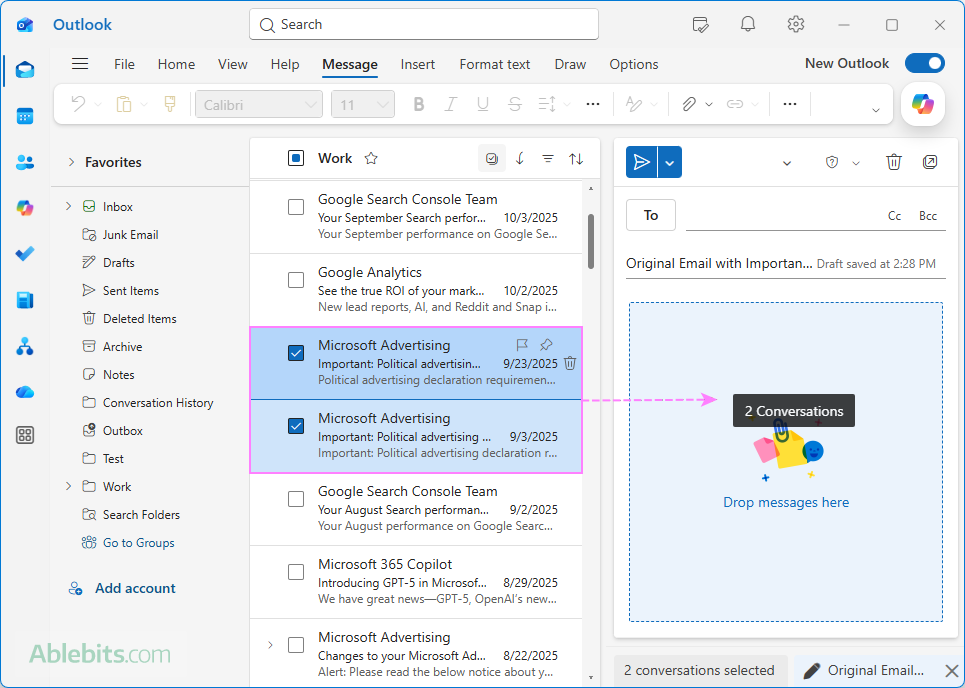965x688 pixels.
Task: Apply strikethrough formatting
Action: (514, 103)
